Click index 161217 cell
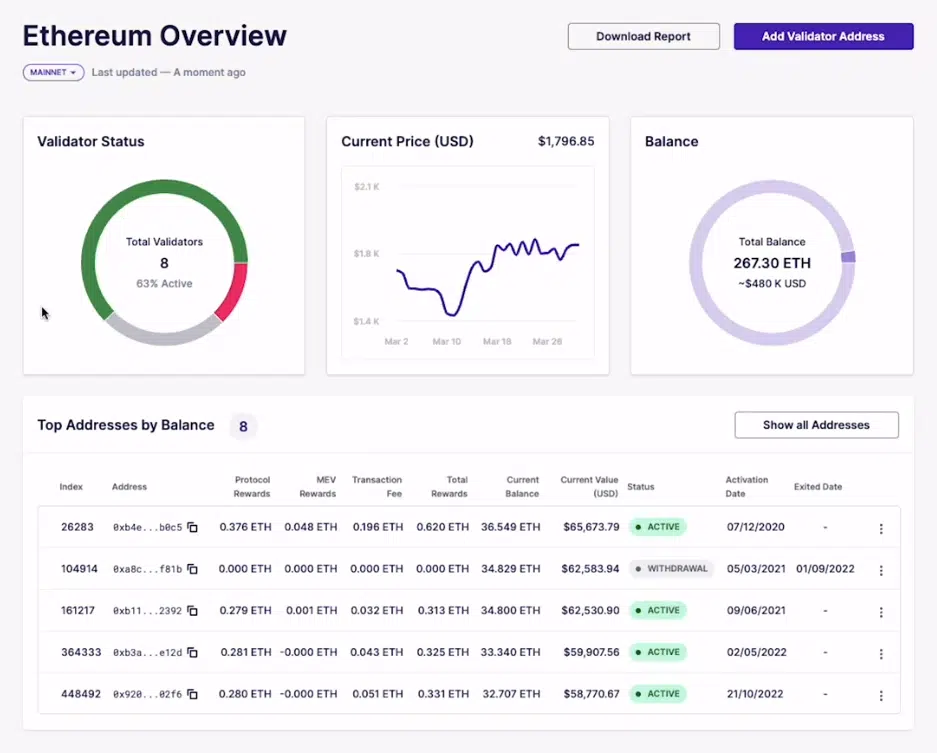Image resolution: width=937 pixels, height=753 pixels. (78, 611)
